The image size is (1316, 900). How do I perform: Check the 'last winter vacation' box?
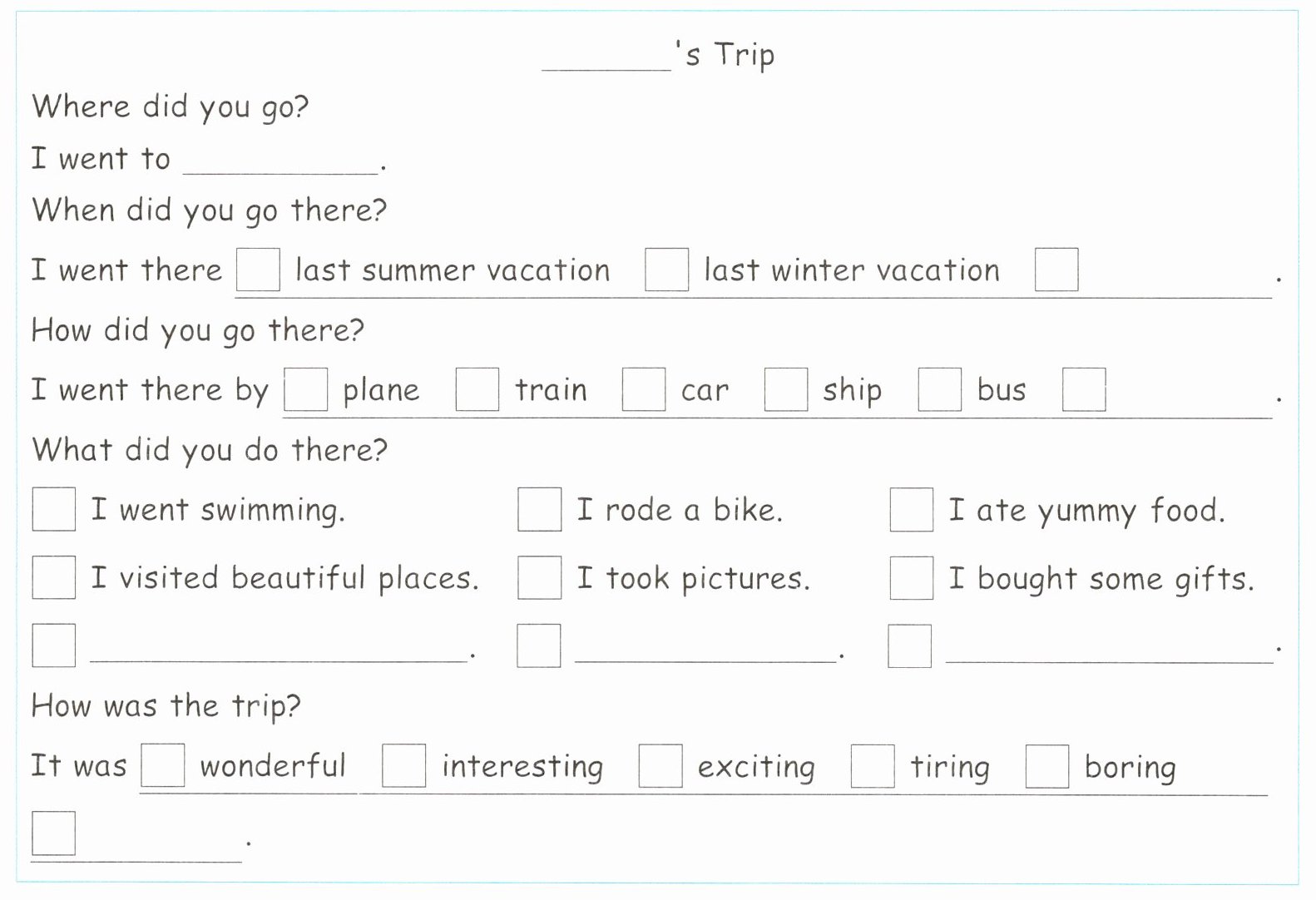coord(666,270)
